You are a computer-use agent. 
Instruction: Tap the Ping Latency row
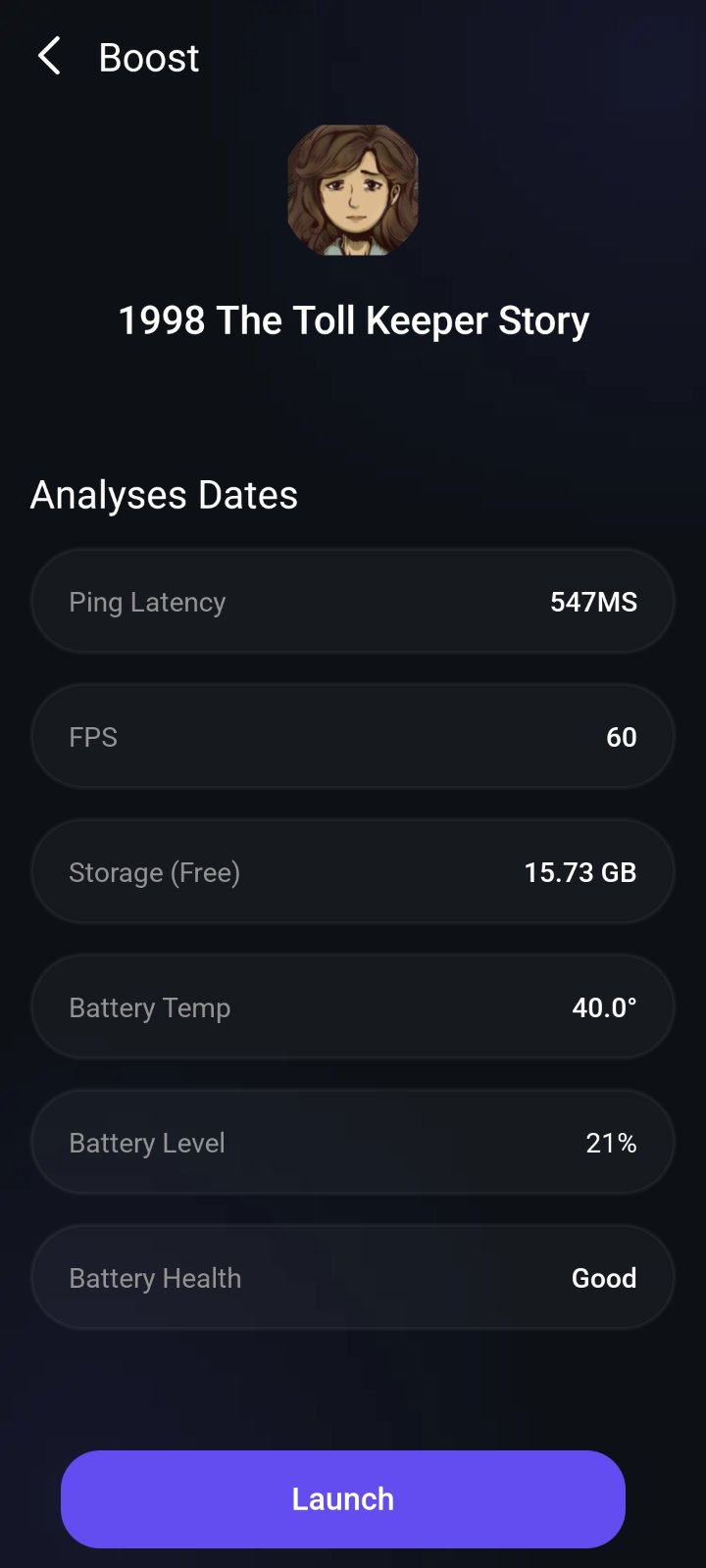click(x=353, y=602)
